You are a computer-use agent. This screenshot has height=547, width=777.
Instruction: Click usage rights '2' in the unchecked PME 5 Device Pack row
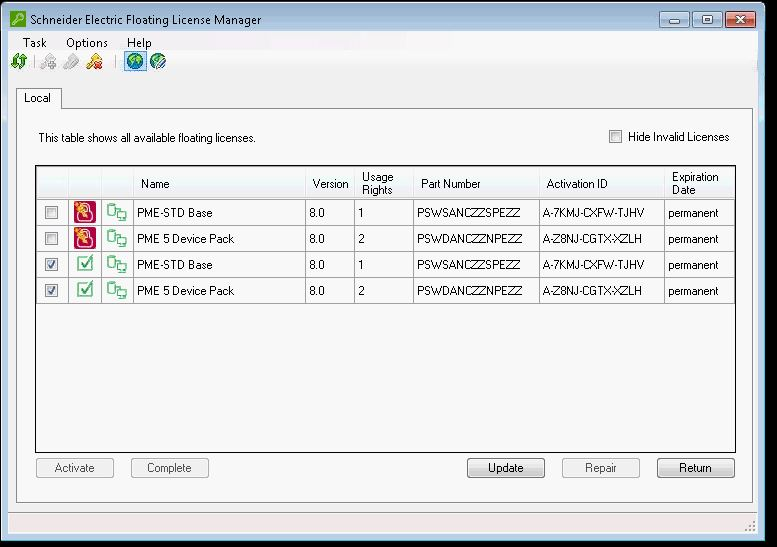point(362,239)
